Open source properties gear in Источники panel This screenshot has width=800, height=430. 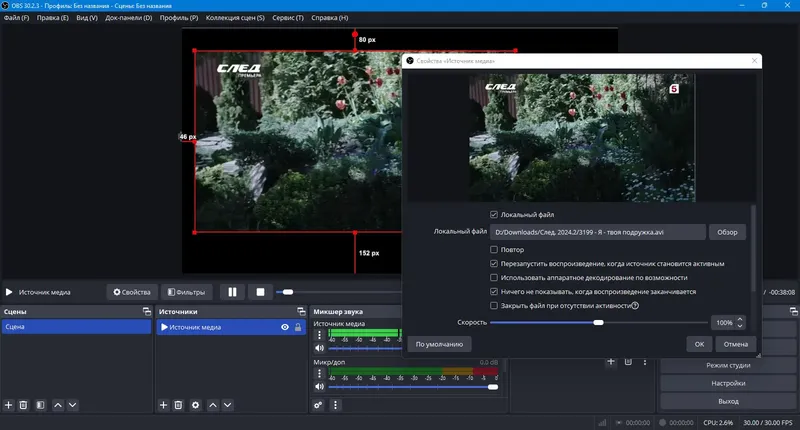(x=196, y=405)
